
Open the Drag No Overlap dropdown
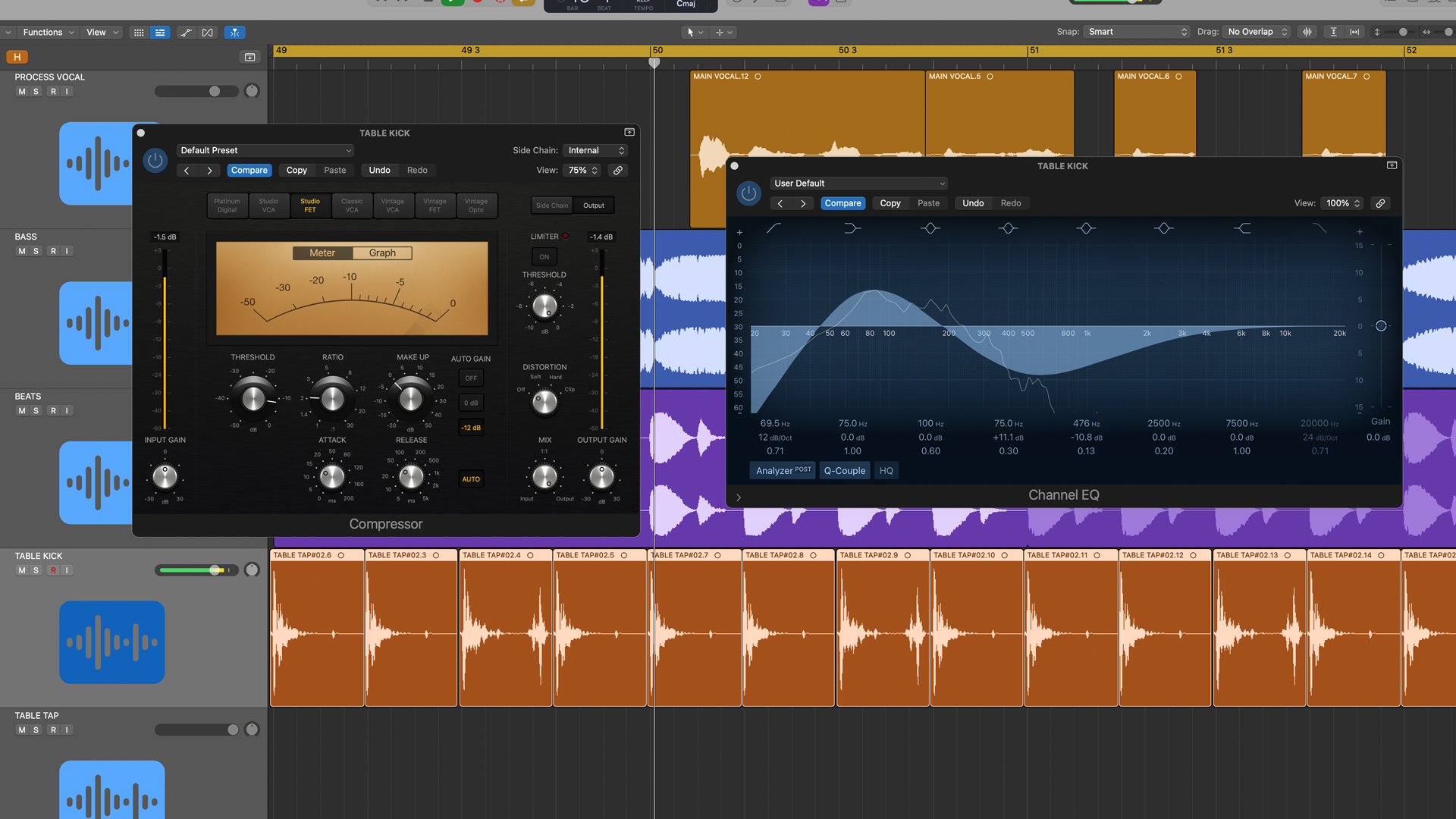coord(1257,32)
